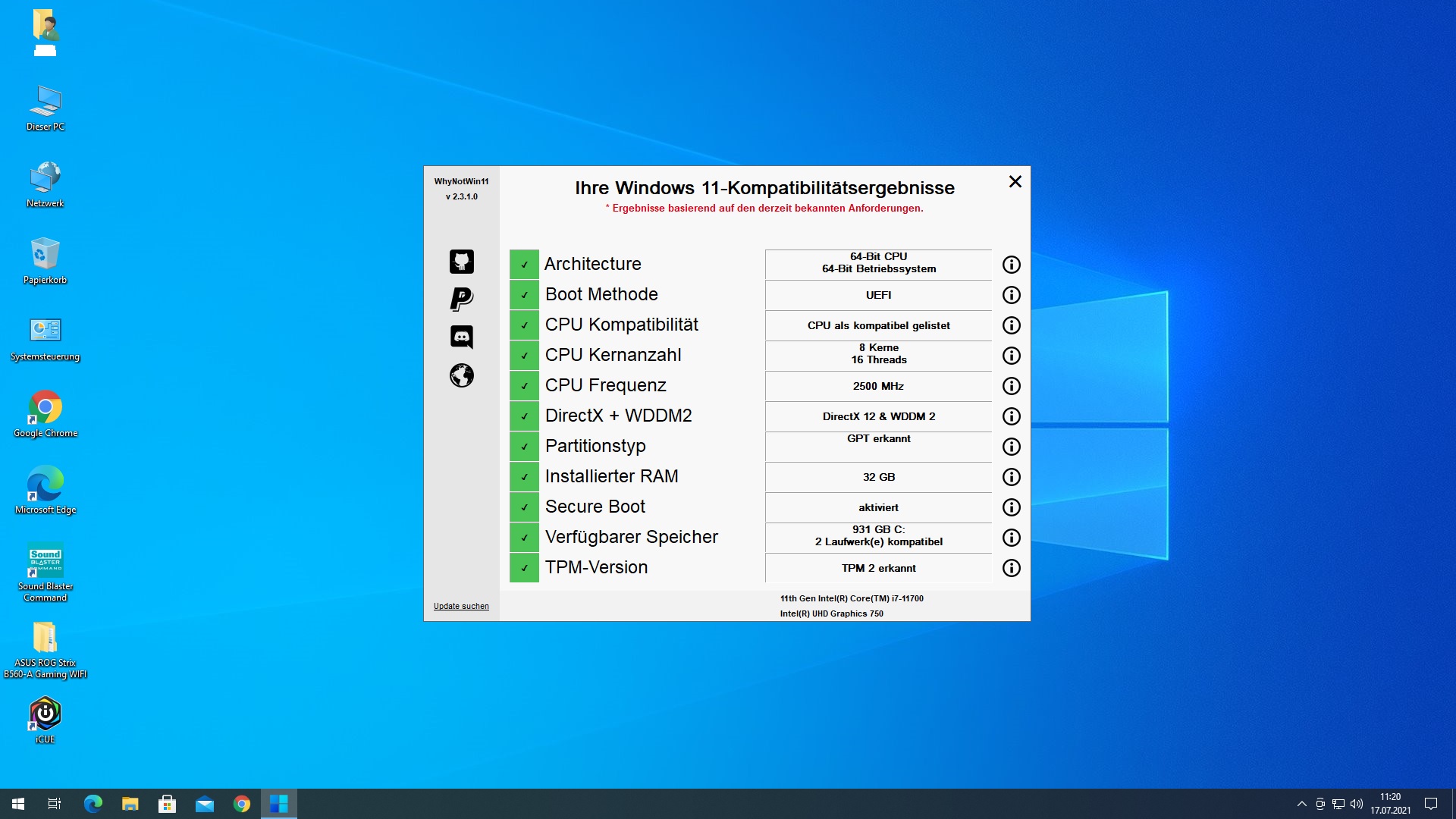Click green checkmark beside Boot Methode
1456x819 pixels.
point(524,295)
